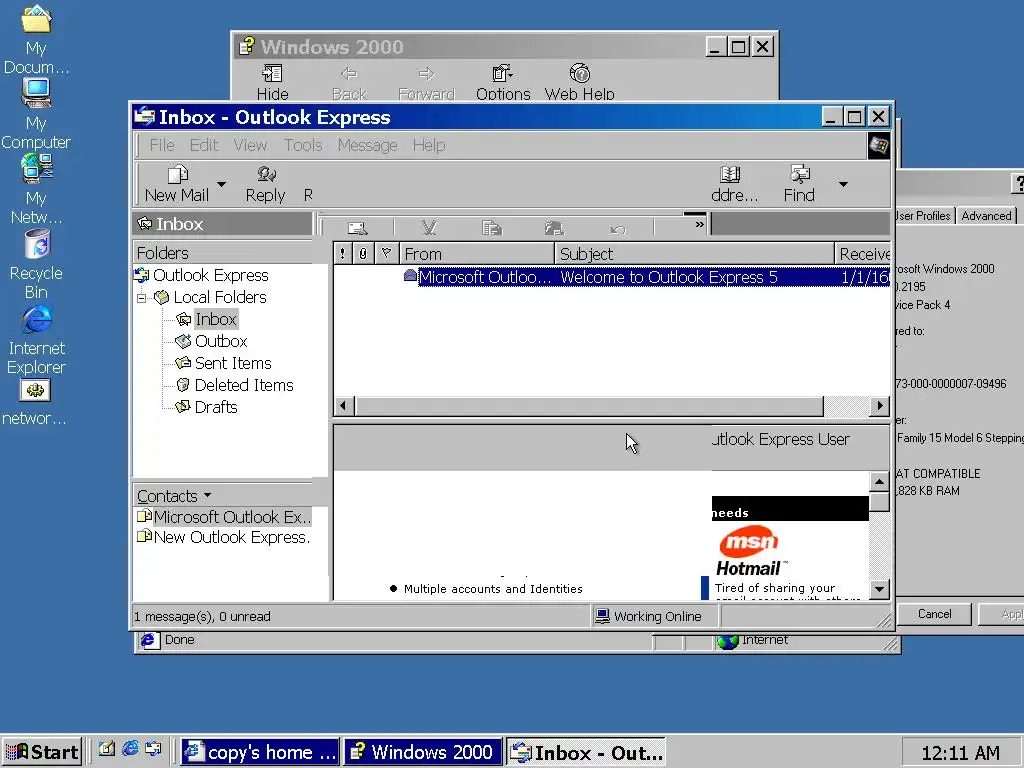The image size is (1024, 768).
Task: Click the envelope icon of the welcome message
Action: pyautogui.click(x=410, y=276)
